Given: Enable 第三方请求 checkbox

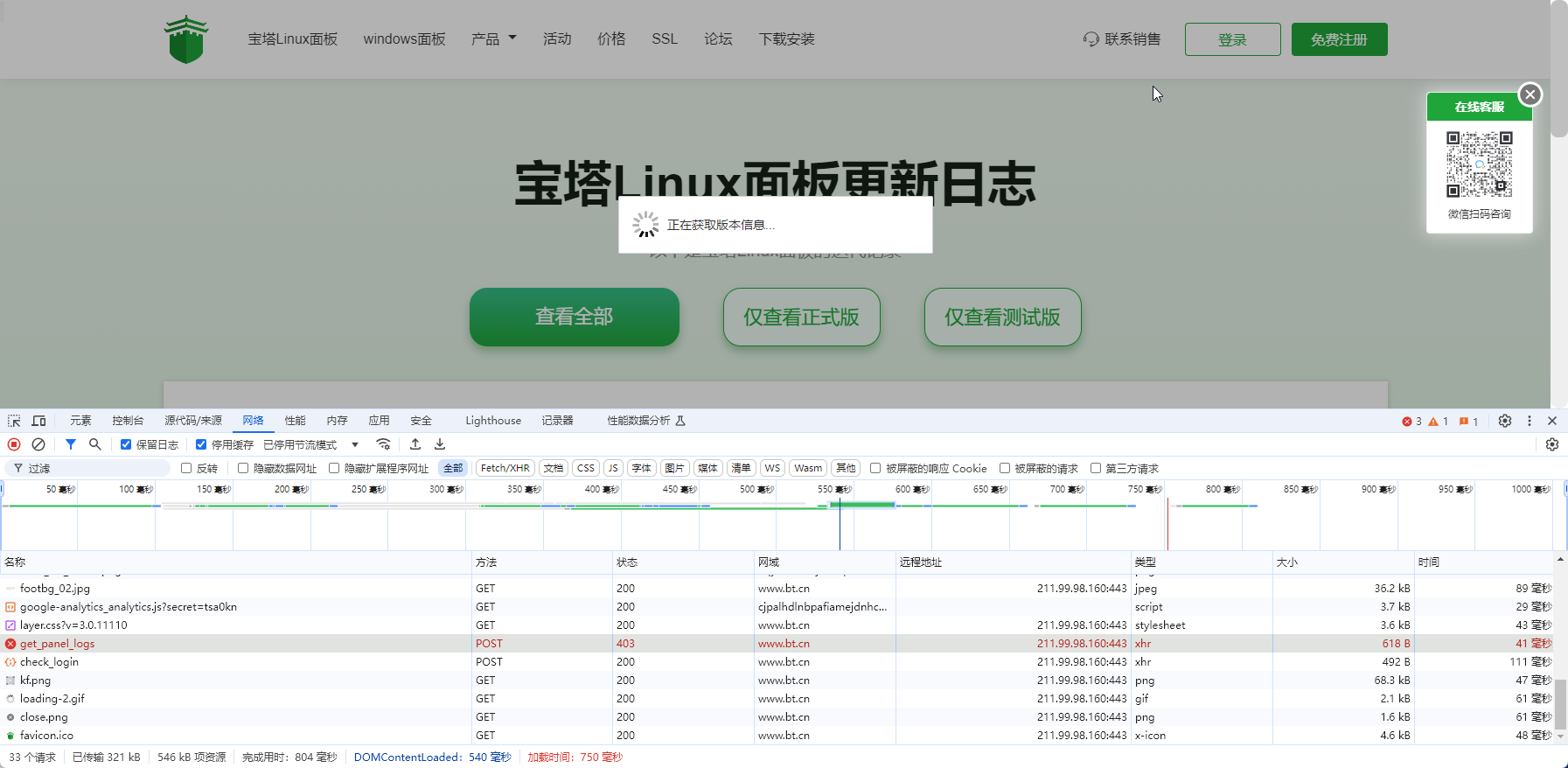Looking at the screenshot, I should 1096,468.
